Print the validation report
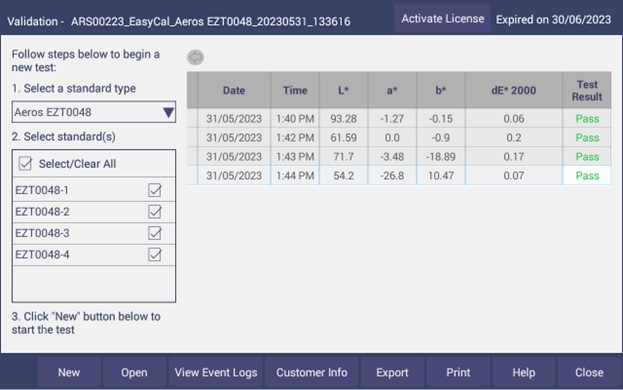 click(x=458, y=373)
